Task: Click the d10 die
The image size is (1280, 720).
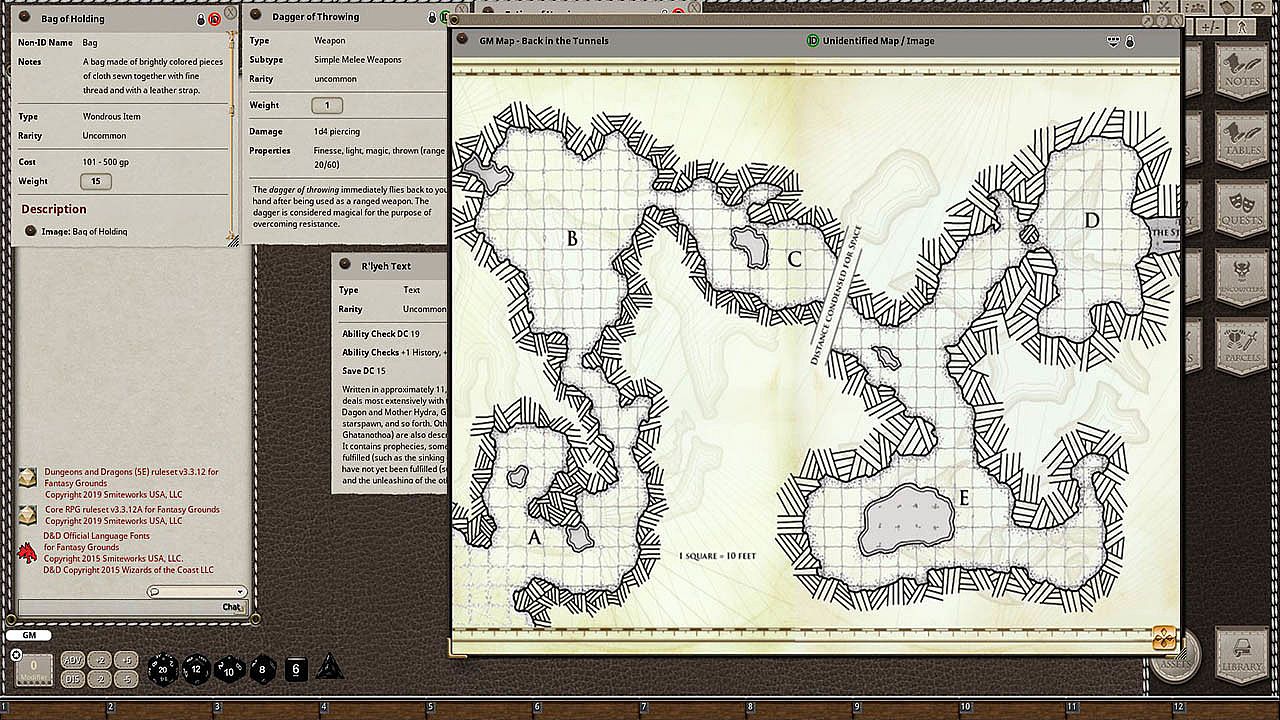Action: click(x=229, y=669)
